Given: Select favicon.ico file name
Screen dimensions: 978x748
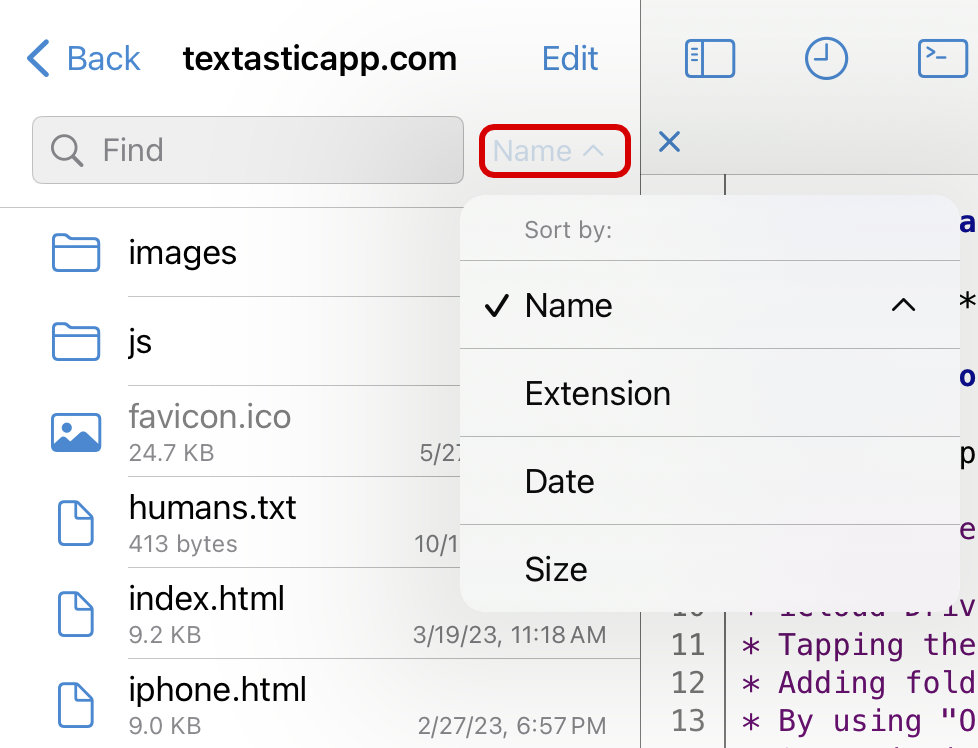Looking at the screenshot, I should 210,416.
